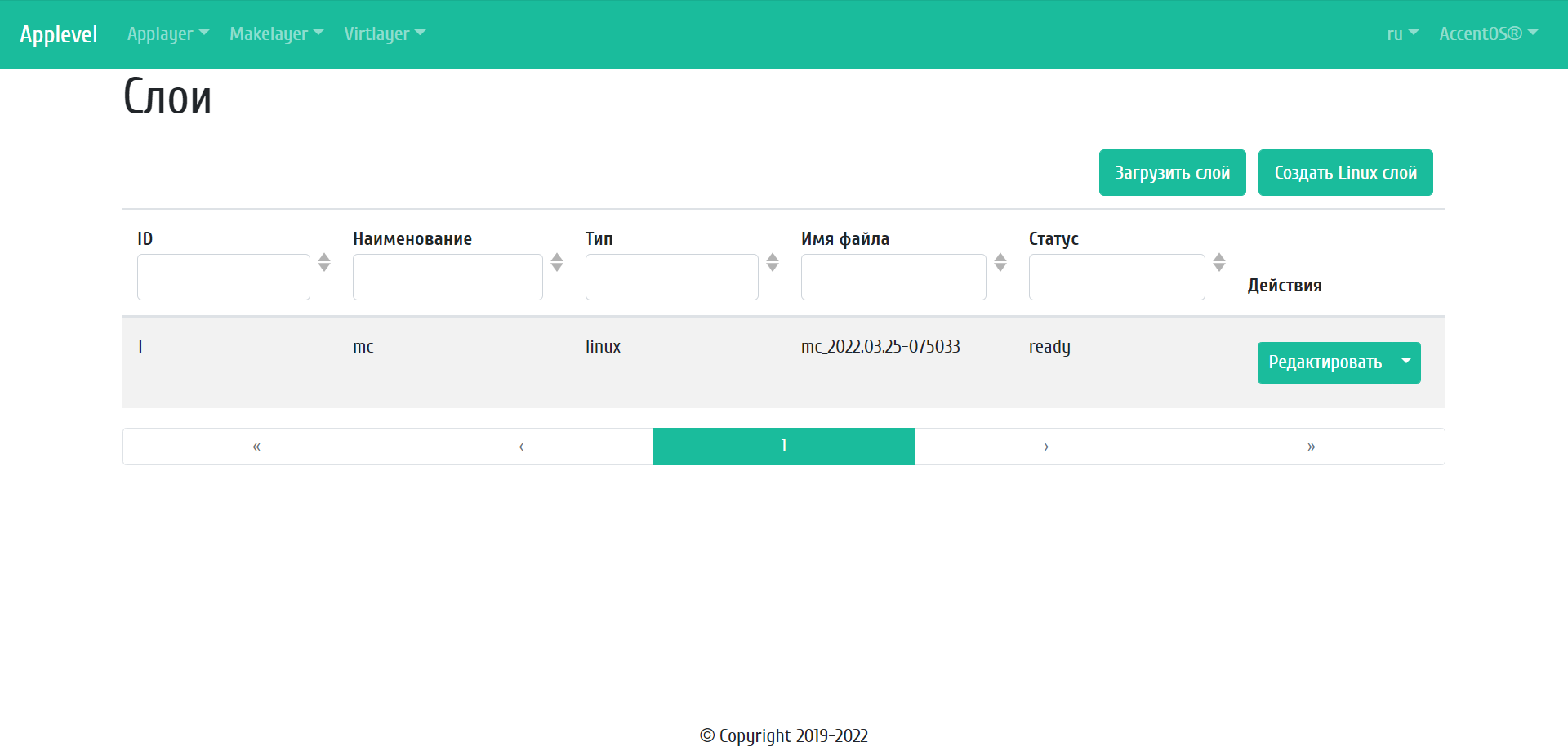This screenshot has height=751, width=1568.
Task: Open the Makelayer menu
Action: 276,33
